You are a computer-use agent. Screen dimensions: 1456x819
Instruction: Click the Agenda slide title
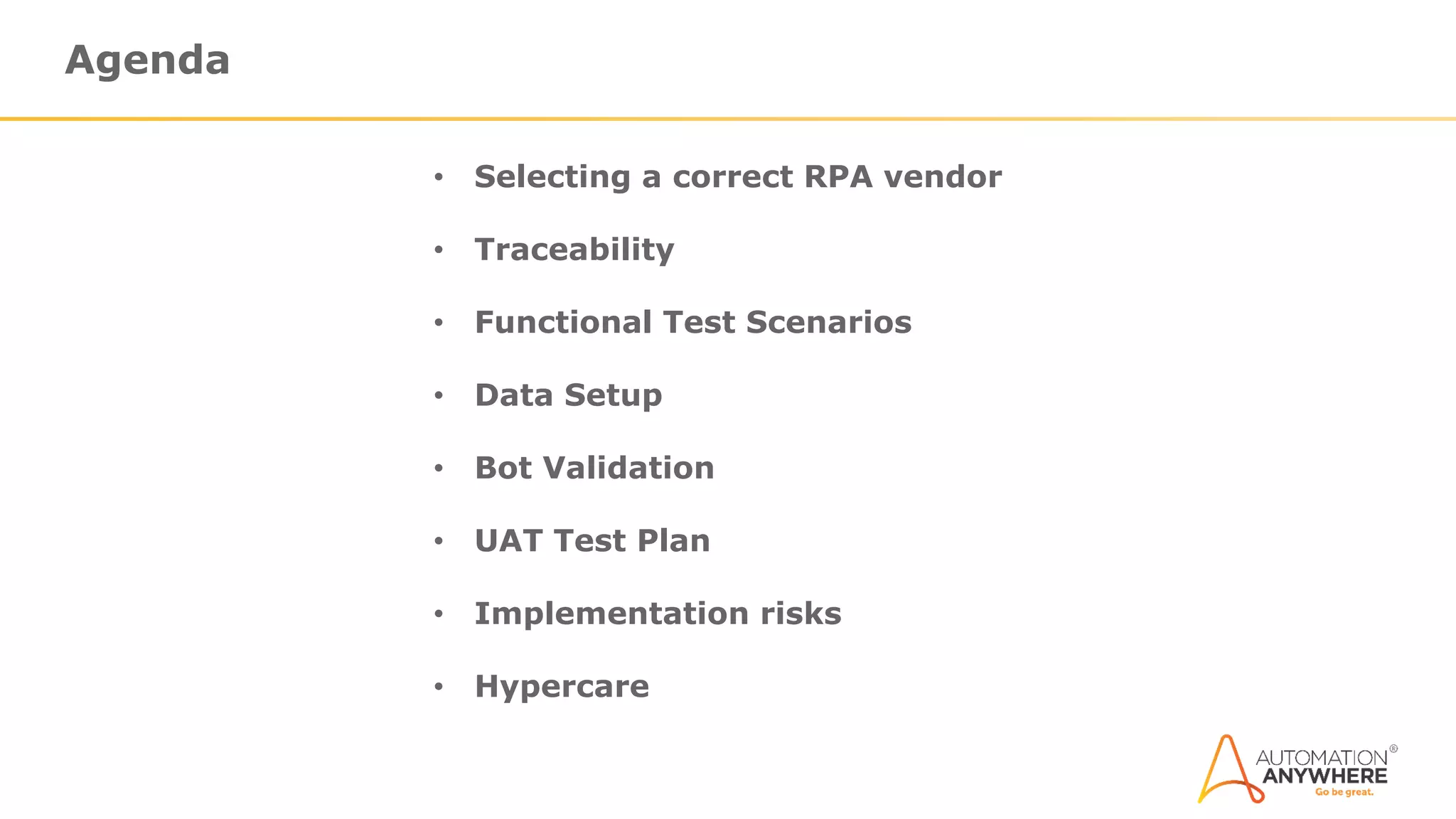(147, 60)
